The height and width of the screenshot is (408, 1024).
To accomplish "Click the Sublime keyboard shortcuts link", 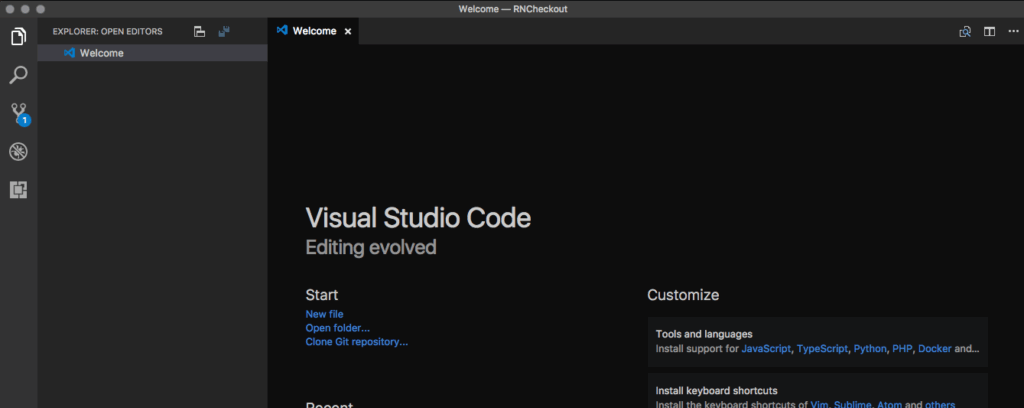I will click(852, 405).
